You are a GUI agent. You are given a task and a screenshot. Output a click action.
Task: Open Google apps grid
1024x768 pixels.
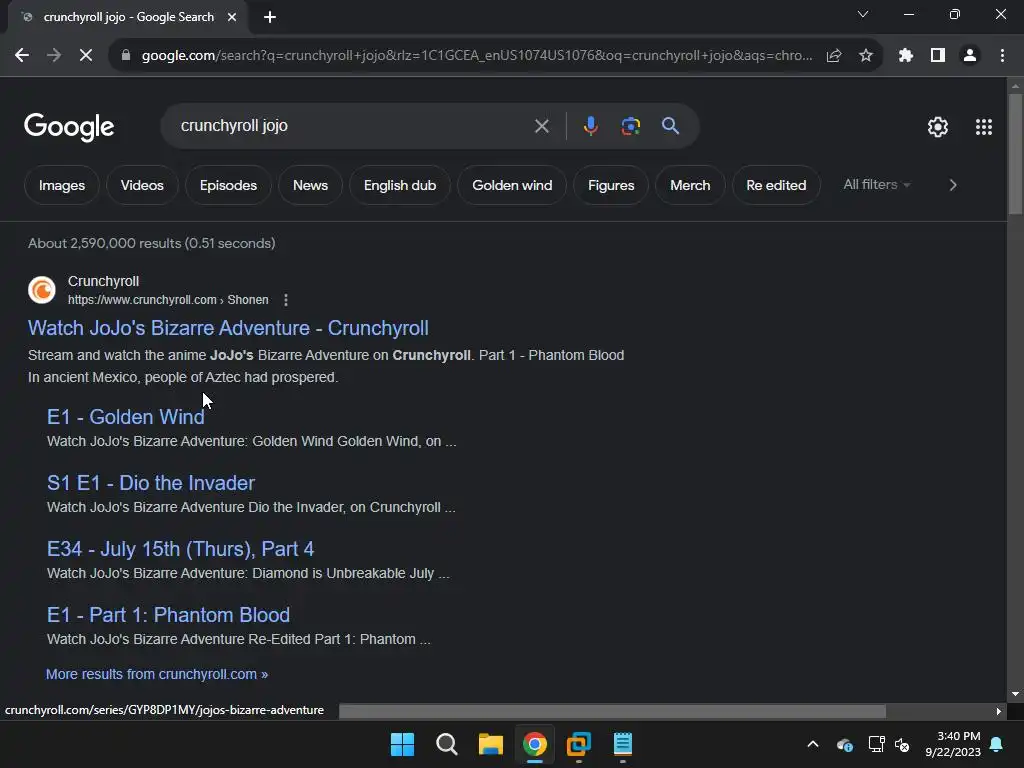coord(984,127)
